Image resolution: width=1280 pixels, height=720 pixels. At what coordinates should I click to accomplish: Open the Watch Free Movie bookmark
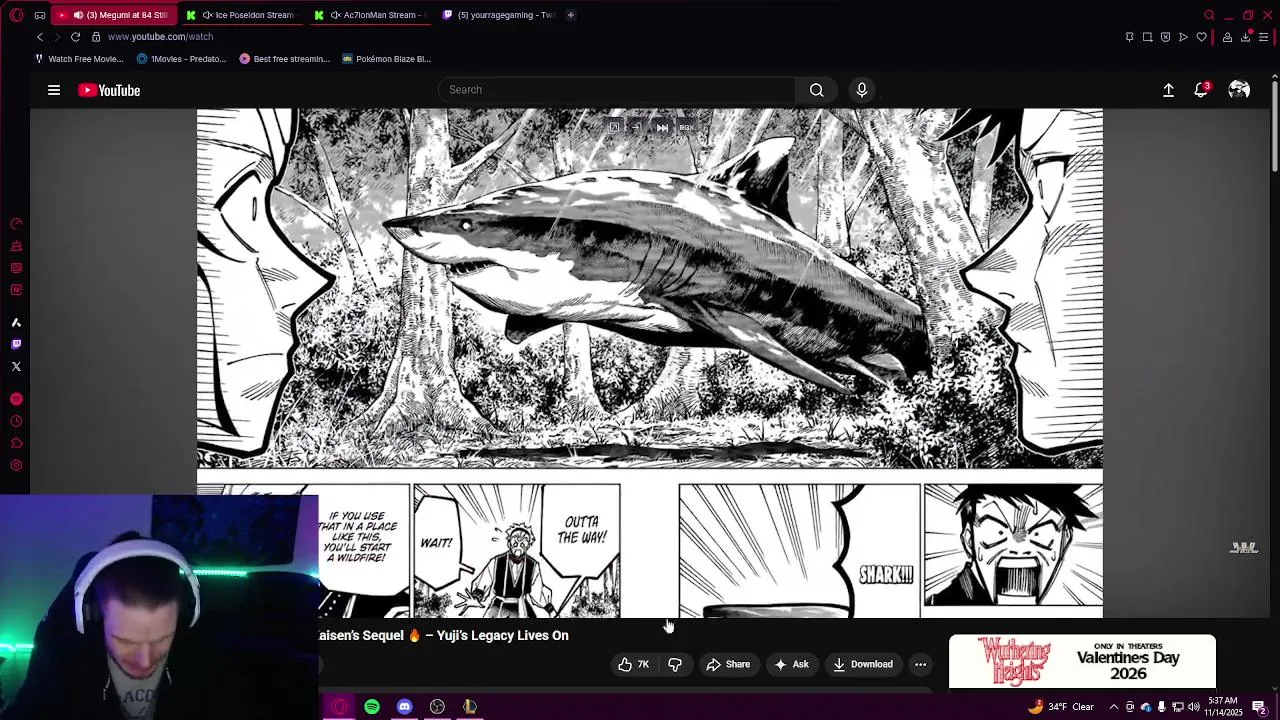[x=79, y=59]
